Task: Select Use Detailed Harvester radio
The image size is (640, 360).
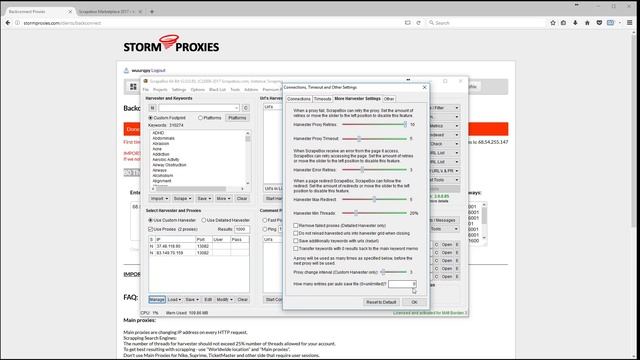Action: (204, 220)
